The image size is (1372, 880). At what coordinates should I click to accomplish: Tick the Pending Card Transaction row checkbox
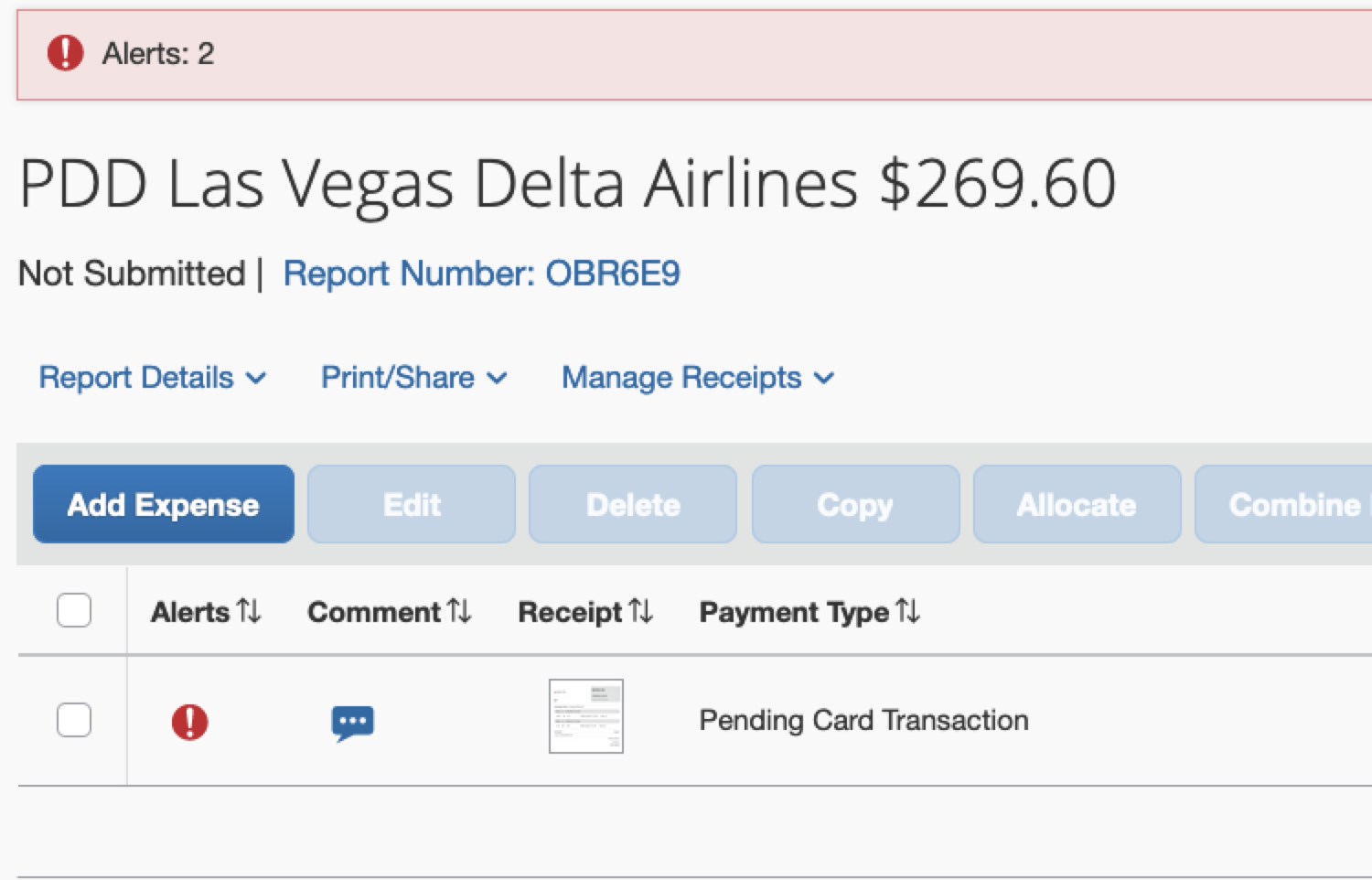[x=74, y=720]
